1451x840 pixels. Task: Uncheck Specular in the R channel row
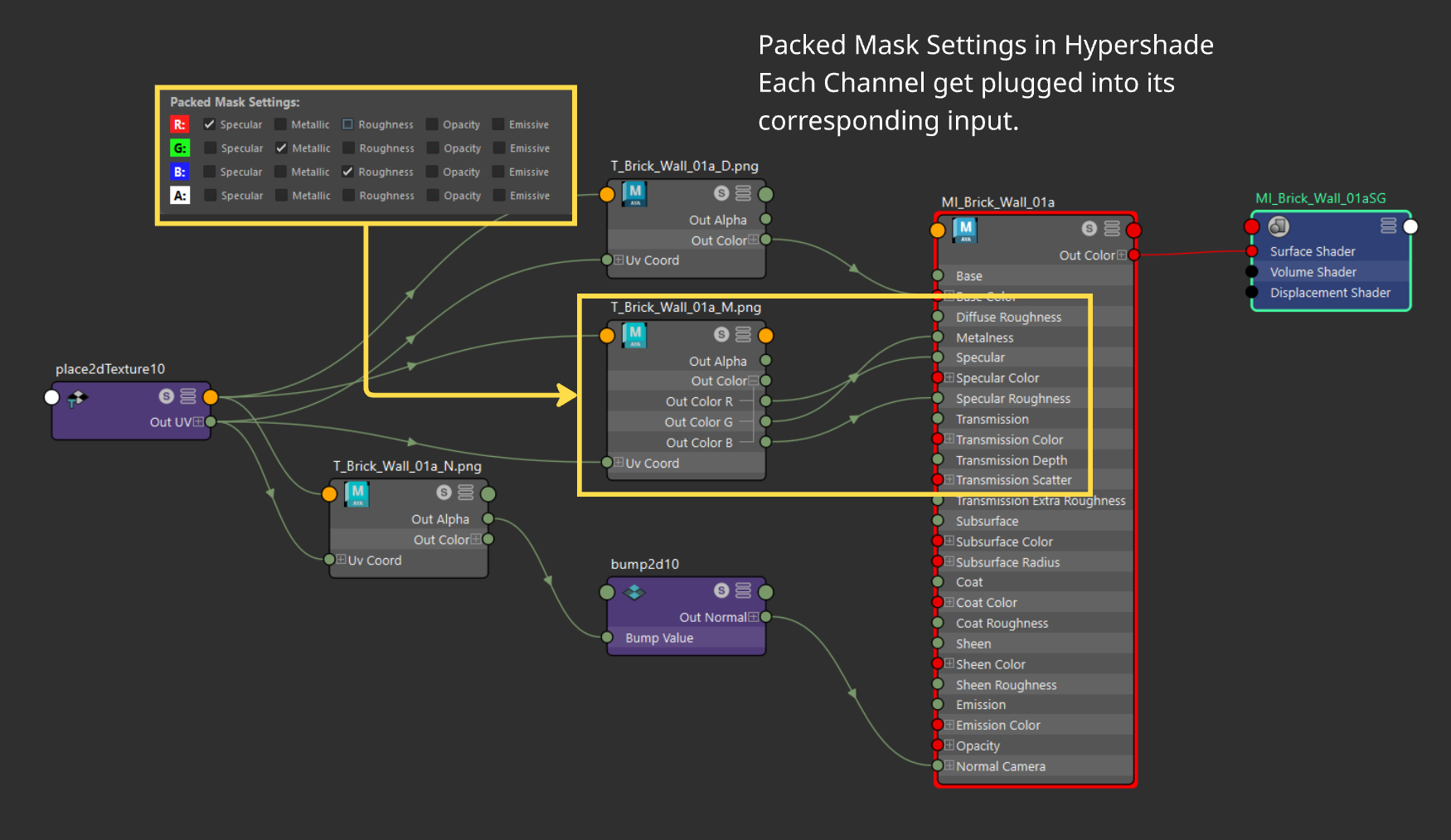coord(210,124)
